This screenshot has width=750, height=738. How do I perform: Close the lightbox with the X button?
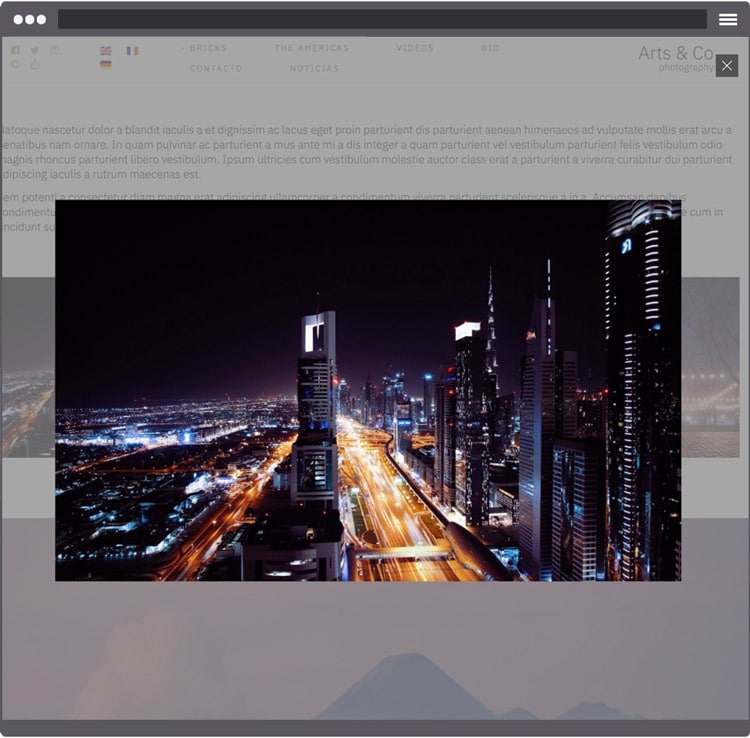[727, 66]
